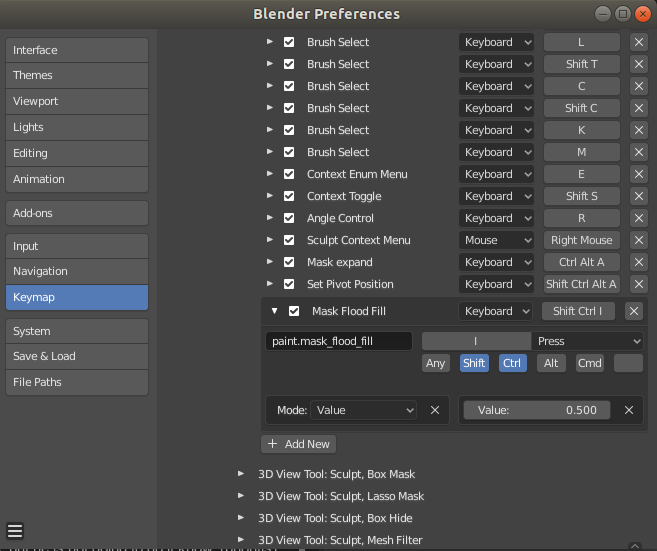657x551 pixels.
Task: Switch to the Navigation tab
Action: (x=77, y=272)
